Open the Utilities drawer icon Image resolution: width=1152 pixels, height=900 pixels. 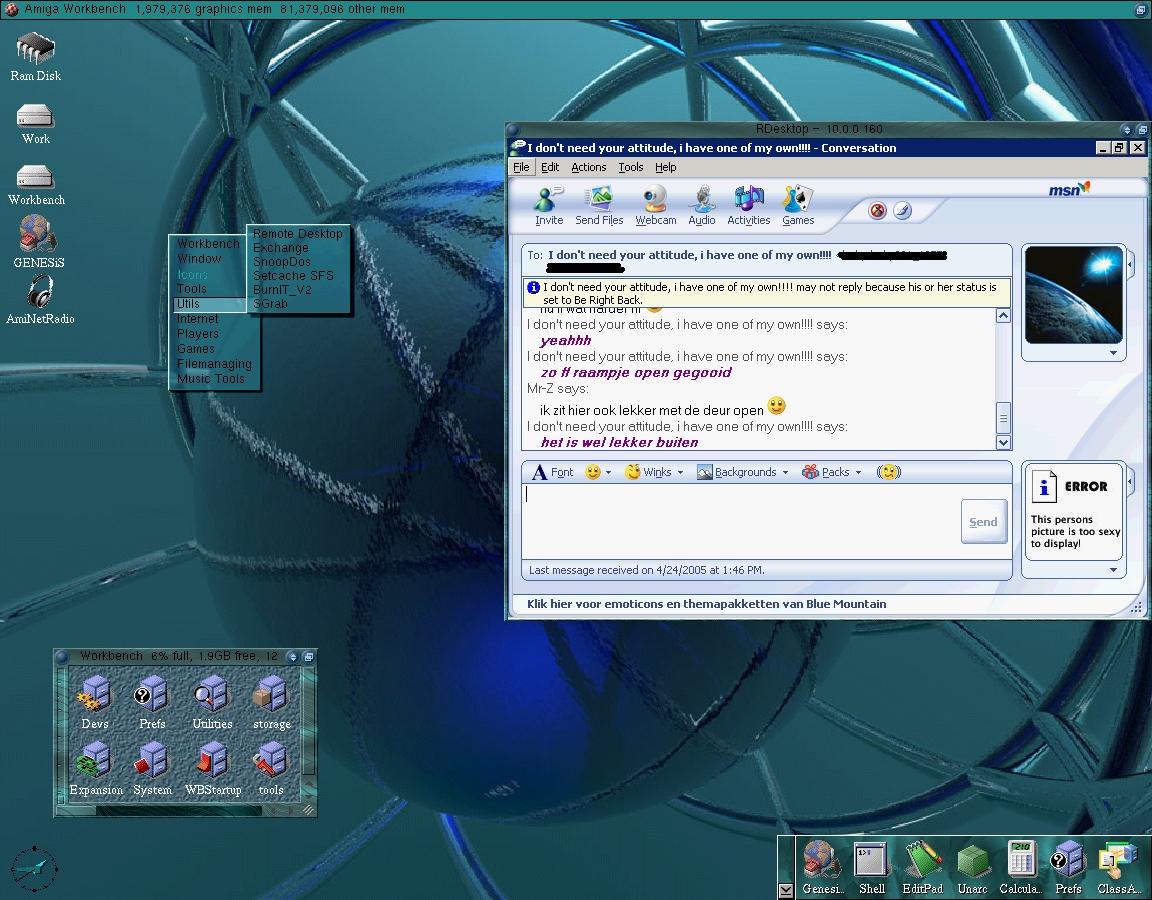(212, 702)
